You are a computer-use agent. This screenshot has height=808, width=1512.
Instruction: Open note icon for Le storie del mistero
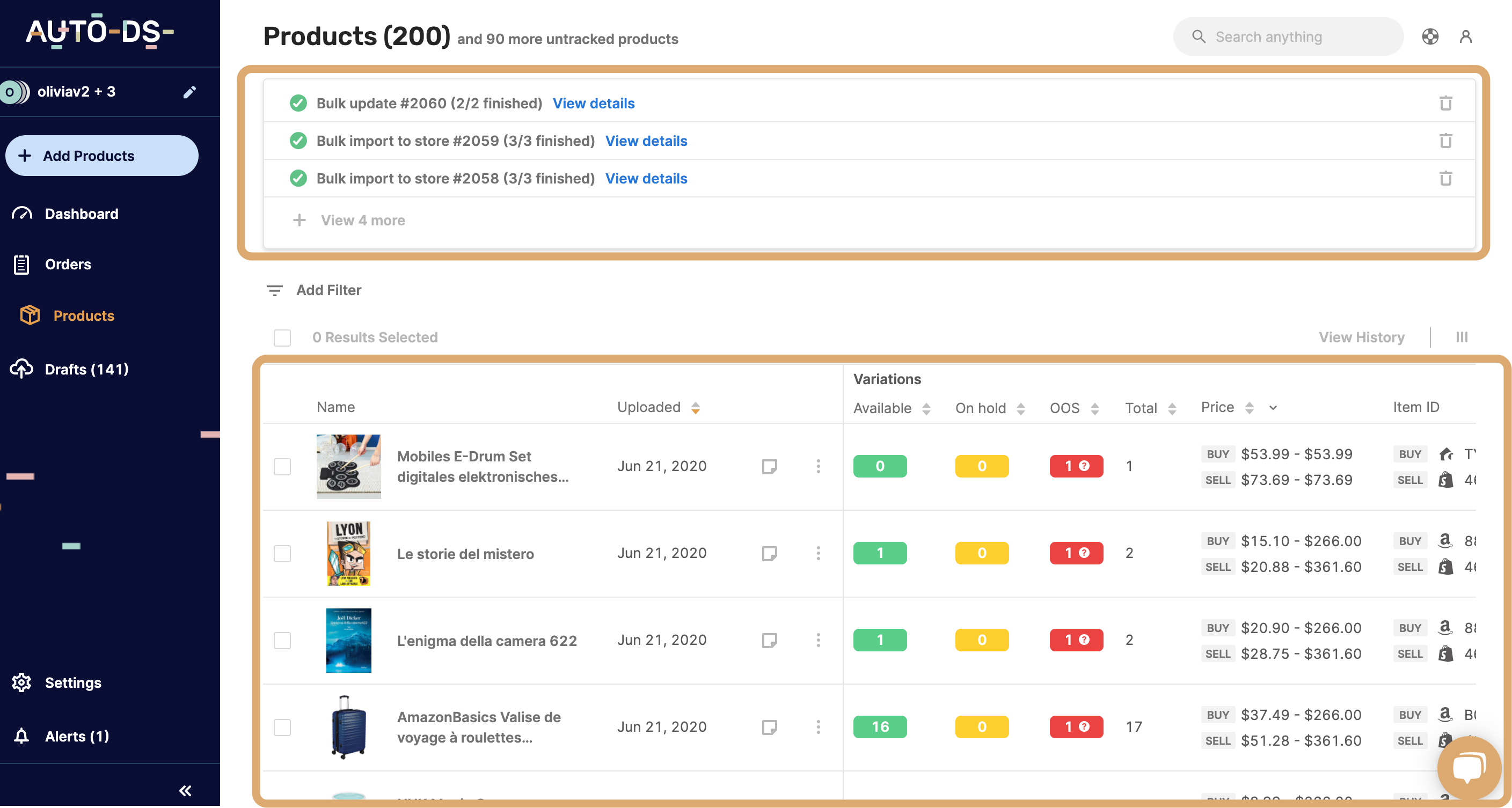[x=769, y=553]
